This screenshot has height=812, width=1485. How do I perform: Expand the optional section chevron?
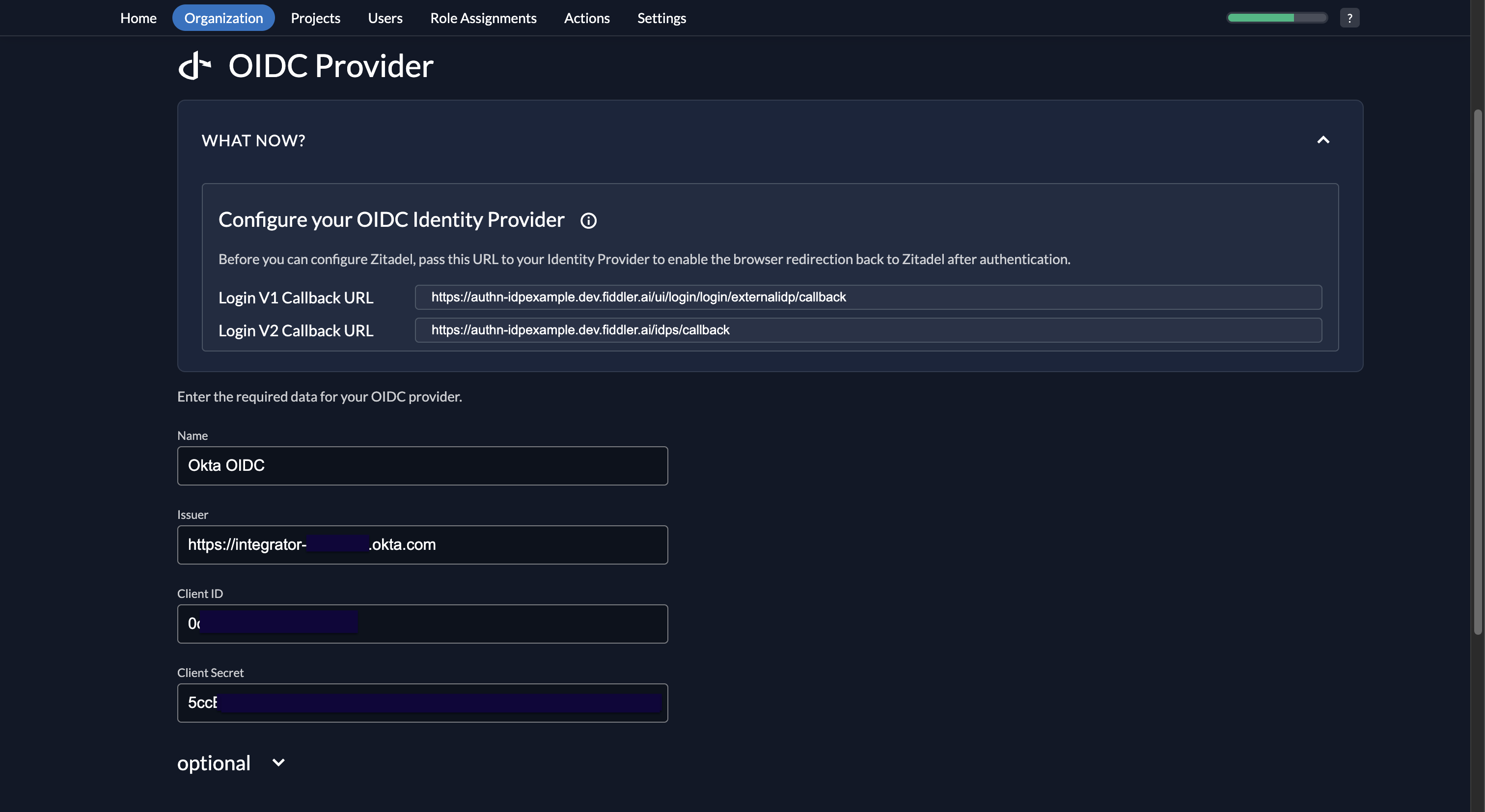pos(278,762)
